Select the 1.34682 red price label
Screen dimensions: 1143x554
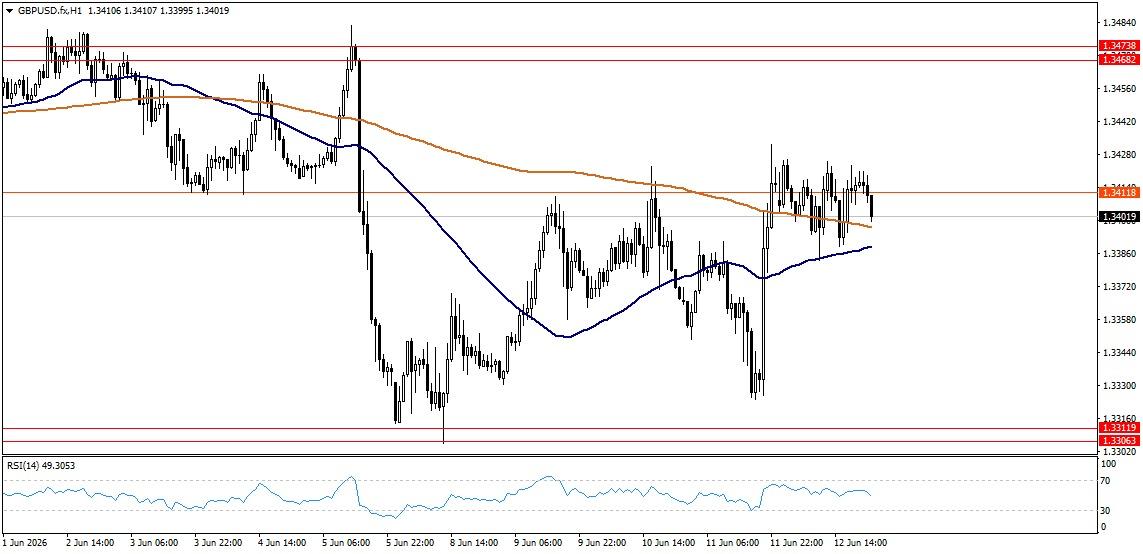tap(1120, 61)
